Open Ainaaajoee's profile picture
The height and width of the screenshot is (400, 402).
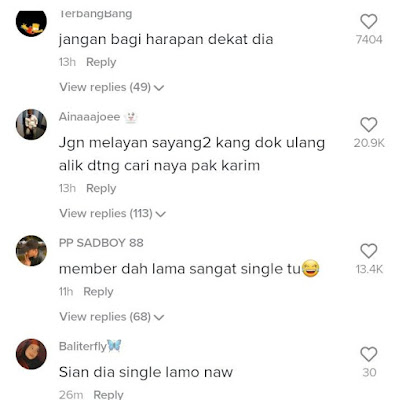pos(31,124)
